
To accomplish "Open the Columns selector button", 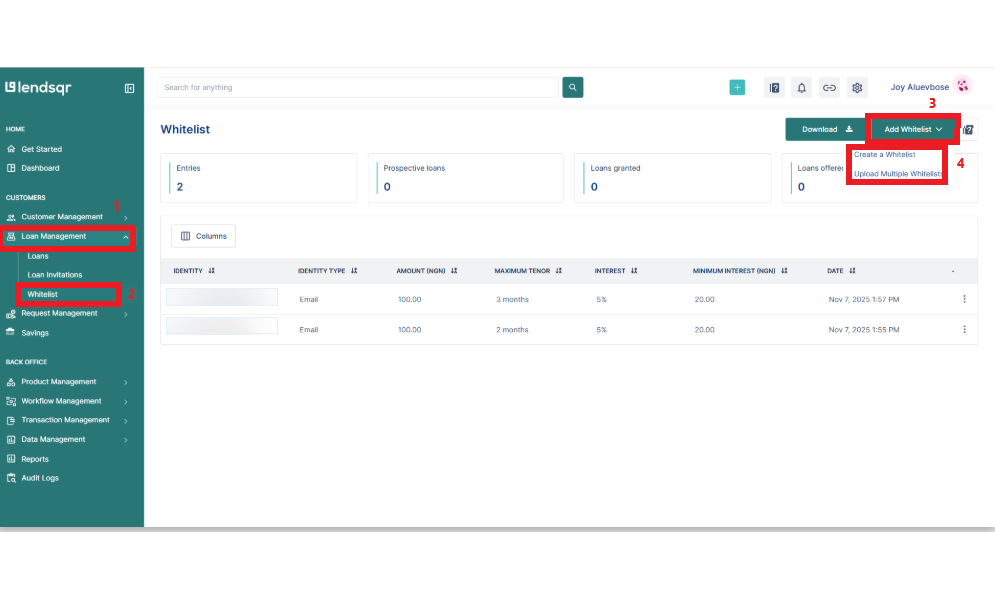I will tap(204, 236).
